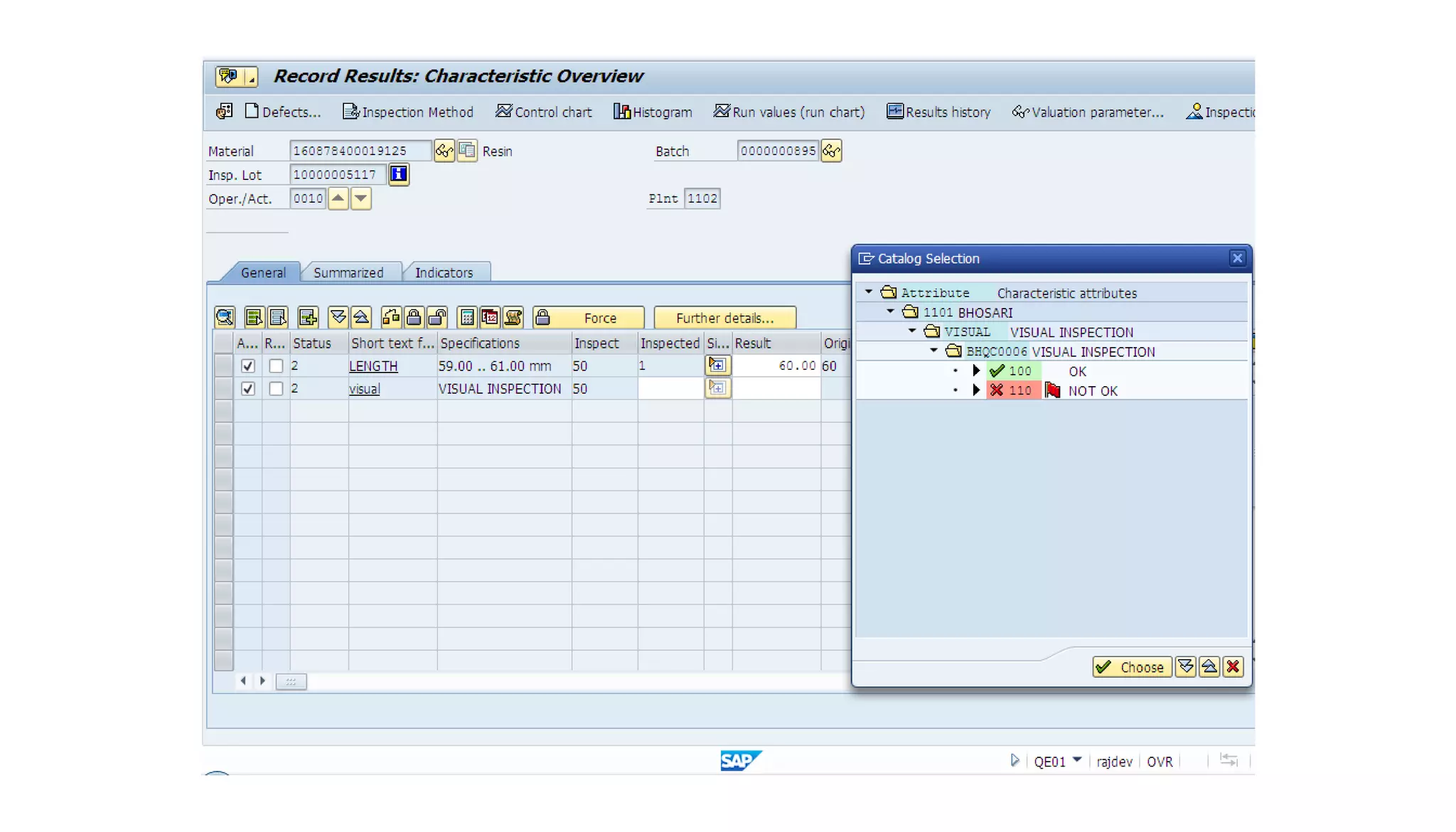Check the R column box for LENGTH
The height and width of the screenshot is (832, 1456).
(x=276, y=366)
